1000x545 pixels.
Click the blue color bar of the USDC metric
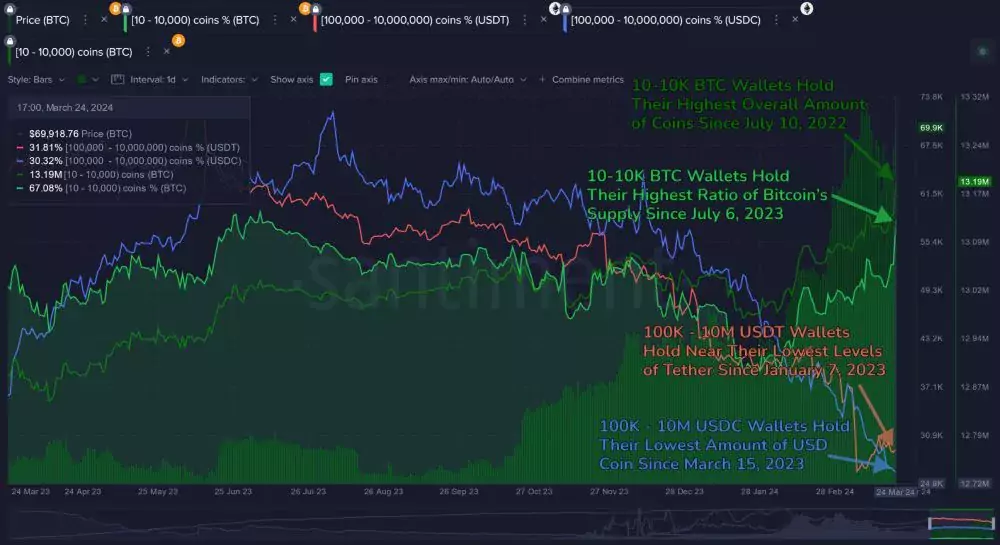565,22
